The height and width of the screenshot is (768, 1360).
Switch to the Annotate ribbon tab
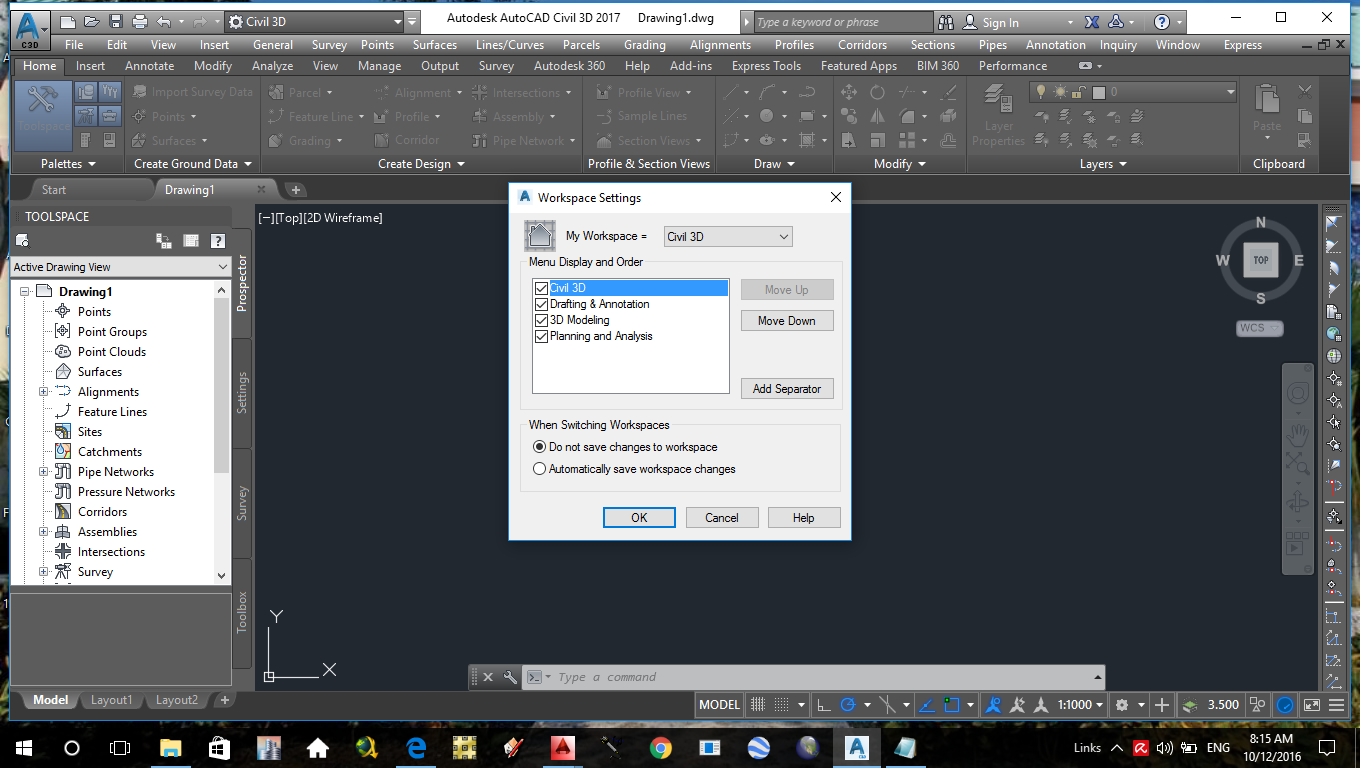coord(149,66)
